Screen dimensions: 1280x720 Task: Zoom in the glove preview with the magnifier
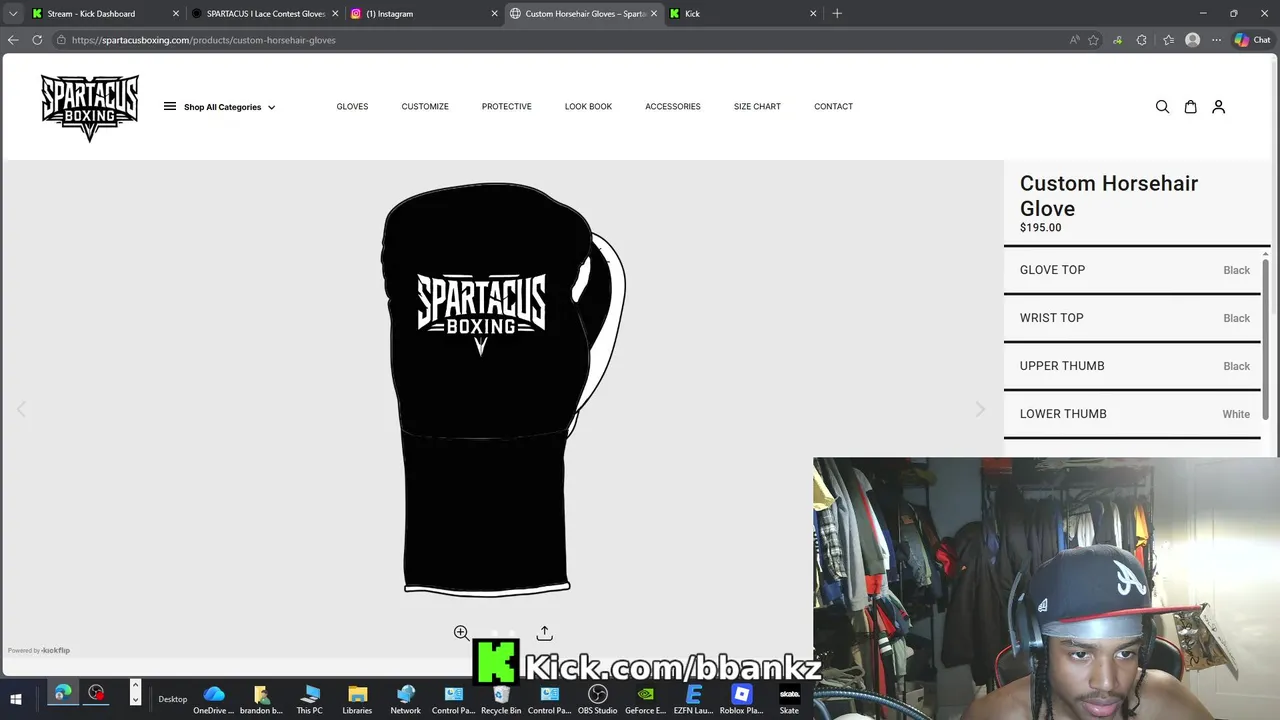(461, 633)
